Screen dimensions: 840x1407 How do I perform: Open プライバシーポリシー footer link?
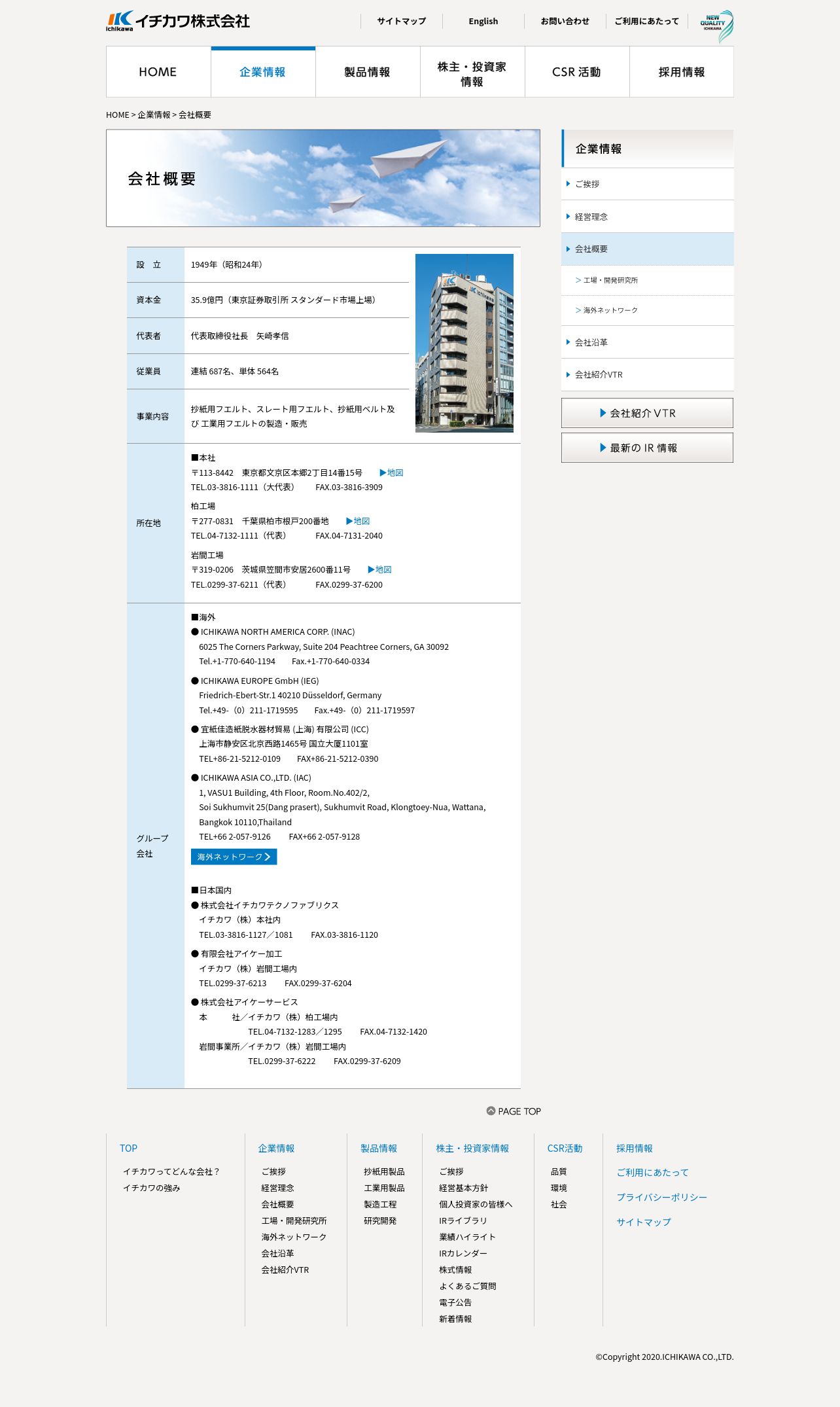[661, 1197]
